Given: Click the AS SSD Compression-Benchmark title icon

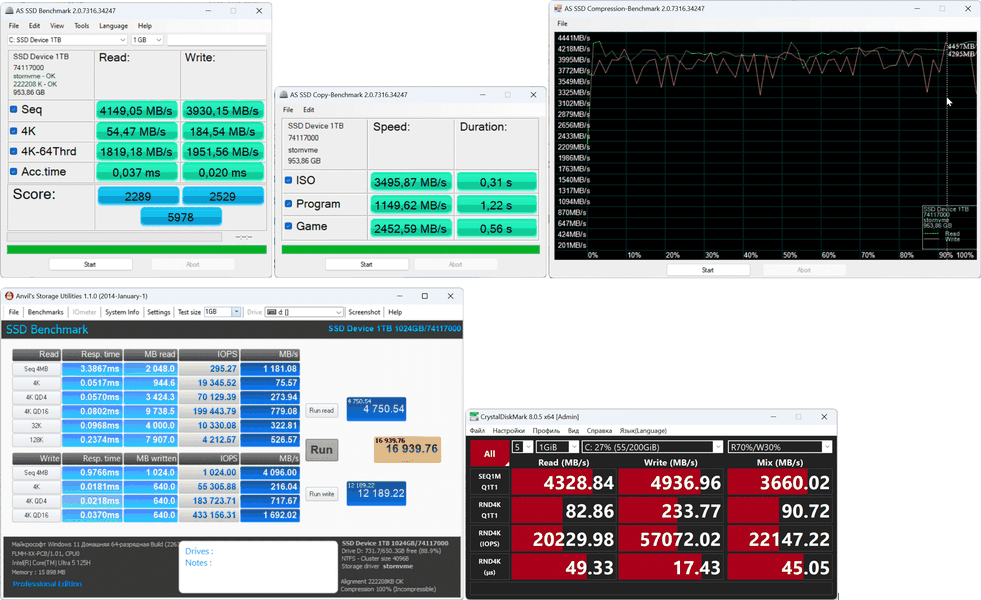Looking at the screenshot, I should [x=558, y=9].
